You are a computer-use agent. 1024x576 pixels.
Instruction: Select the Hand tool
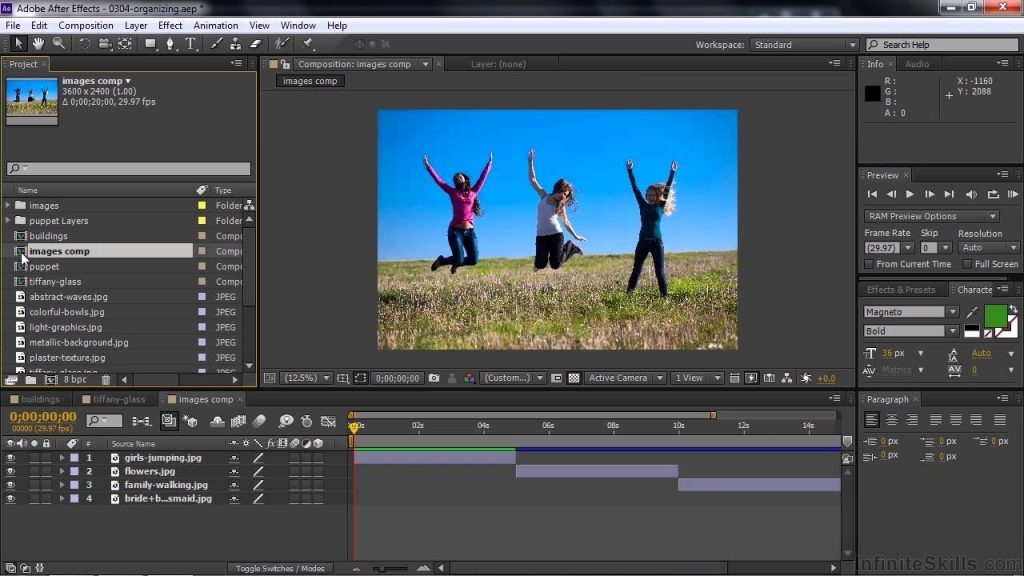click(38, 44)
